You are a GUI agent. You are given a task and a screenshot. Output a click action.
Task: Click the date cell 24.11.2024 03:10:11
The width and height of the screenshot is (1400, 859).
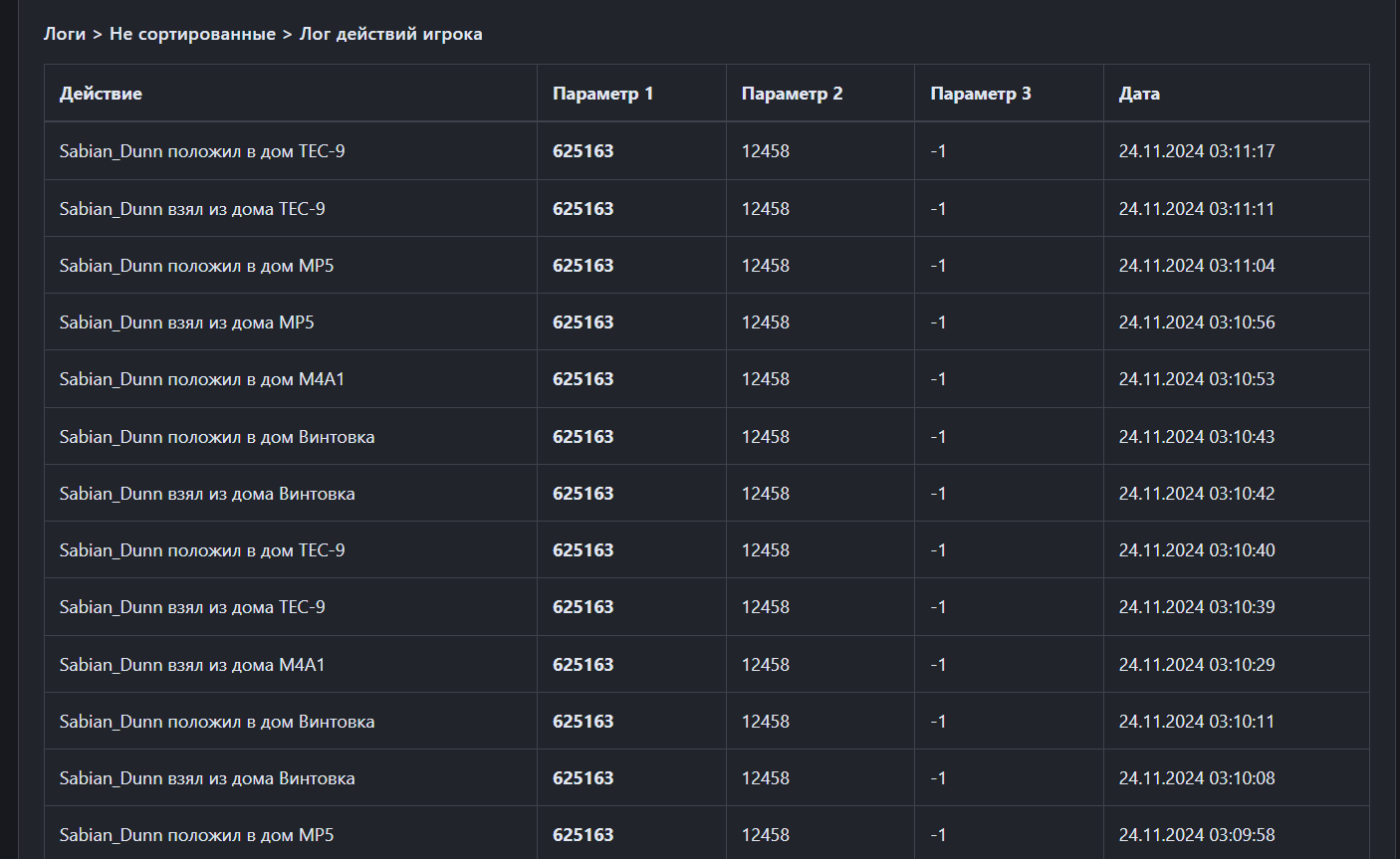[1196, 722]
